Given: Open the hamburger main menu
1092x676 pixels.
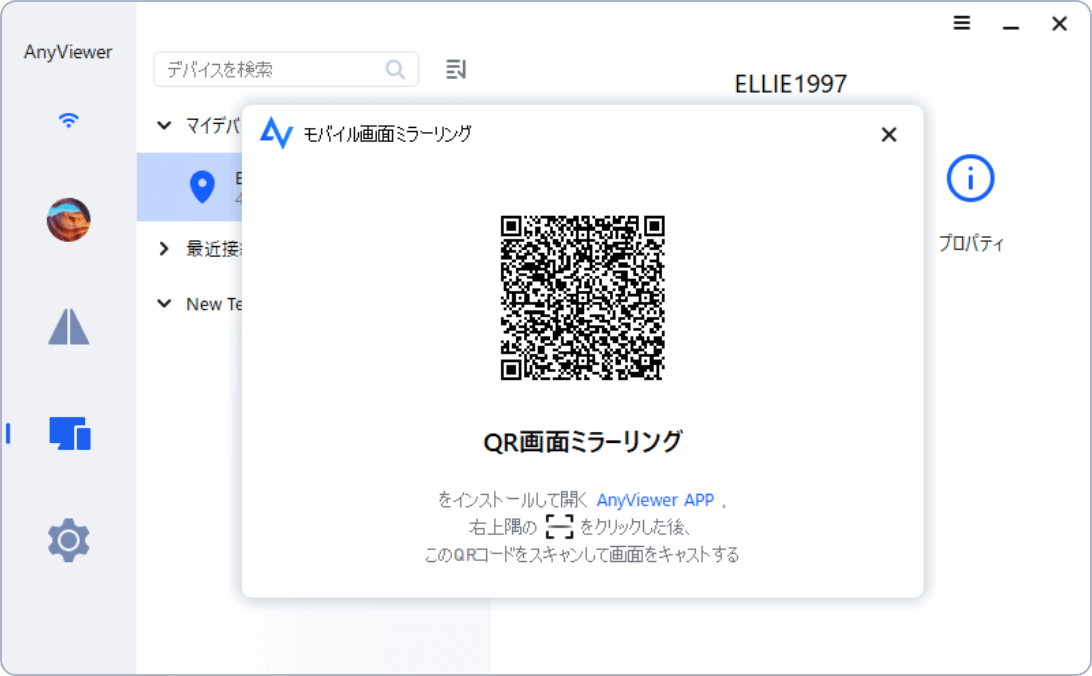Looking at the screenshot, I should tap(962, 23).
